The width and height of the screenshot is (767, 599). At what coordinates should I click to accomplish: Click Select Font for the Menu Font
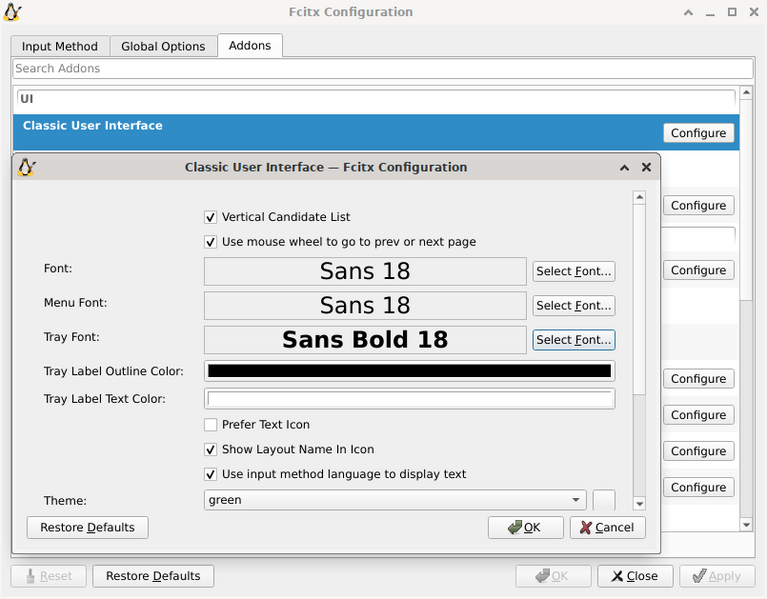click(x=573, y=306)
